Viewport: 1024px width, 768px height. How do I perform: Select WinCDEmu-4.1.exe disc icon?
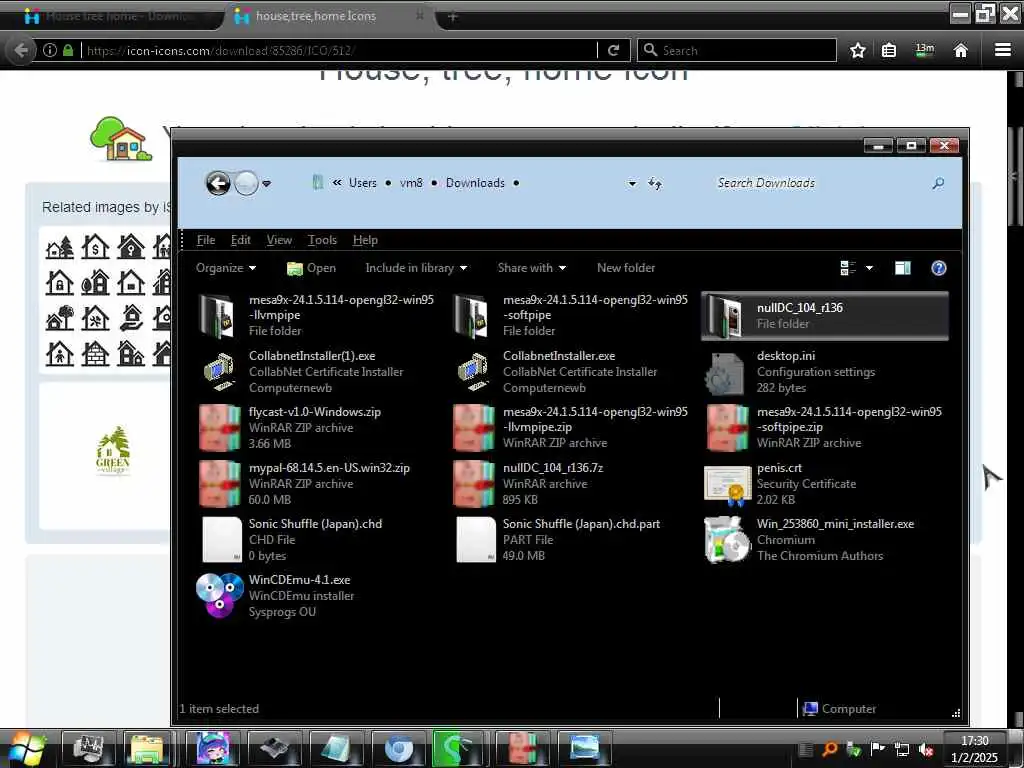coord(219,595)
